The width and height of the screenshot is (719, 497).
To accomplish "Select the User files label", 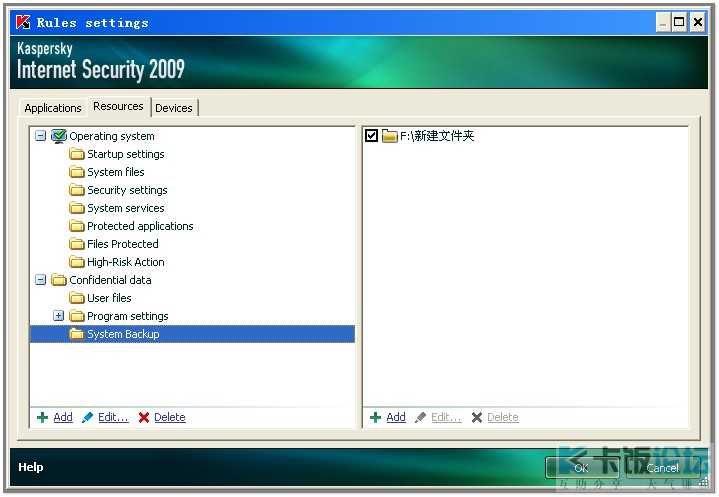I will [109, 298].
